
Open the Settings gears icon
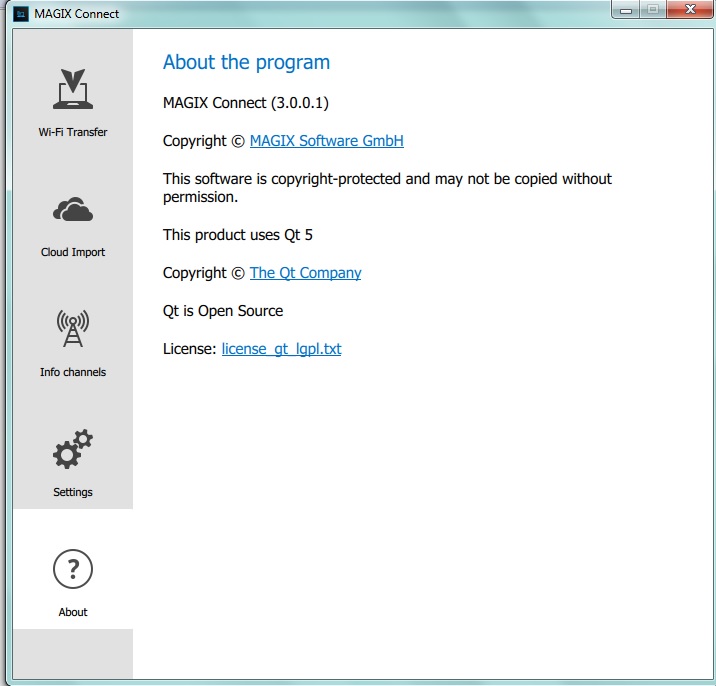[73, 449]
